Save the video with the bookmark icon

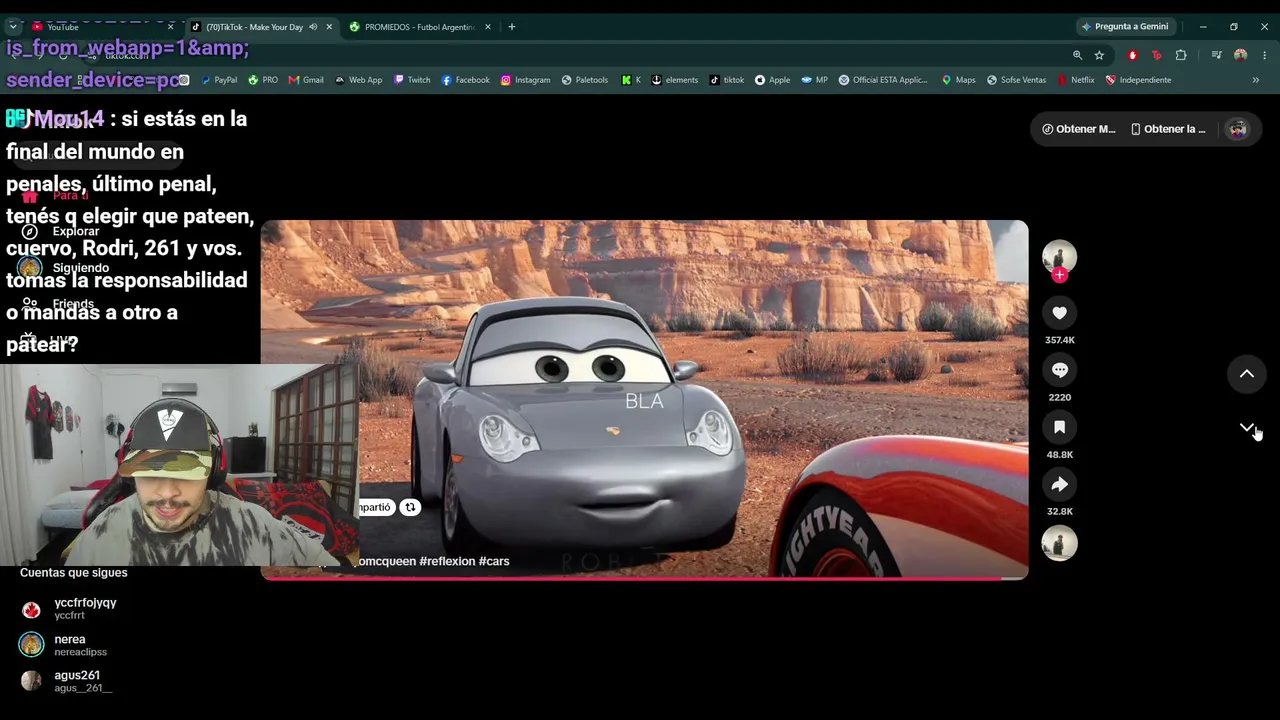(1059, 427)
